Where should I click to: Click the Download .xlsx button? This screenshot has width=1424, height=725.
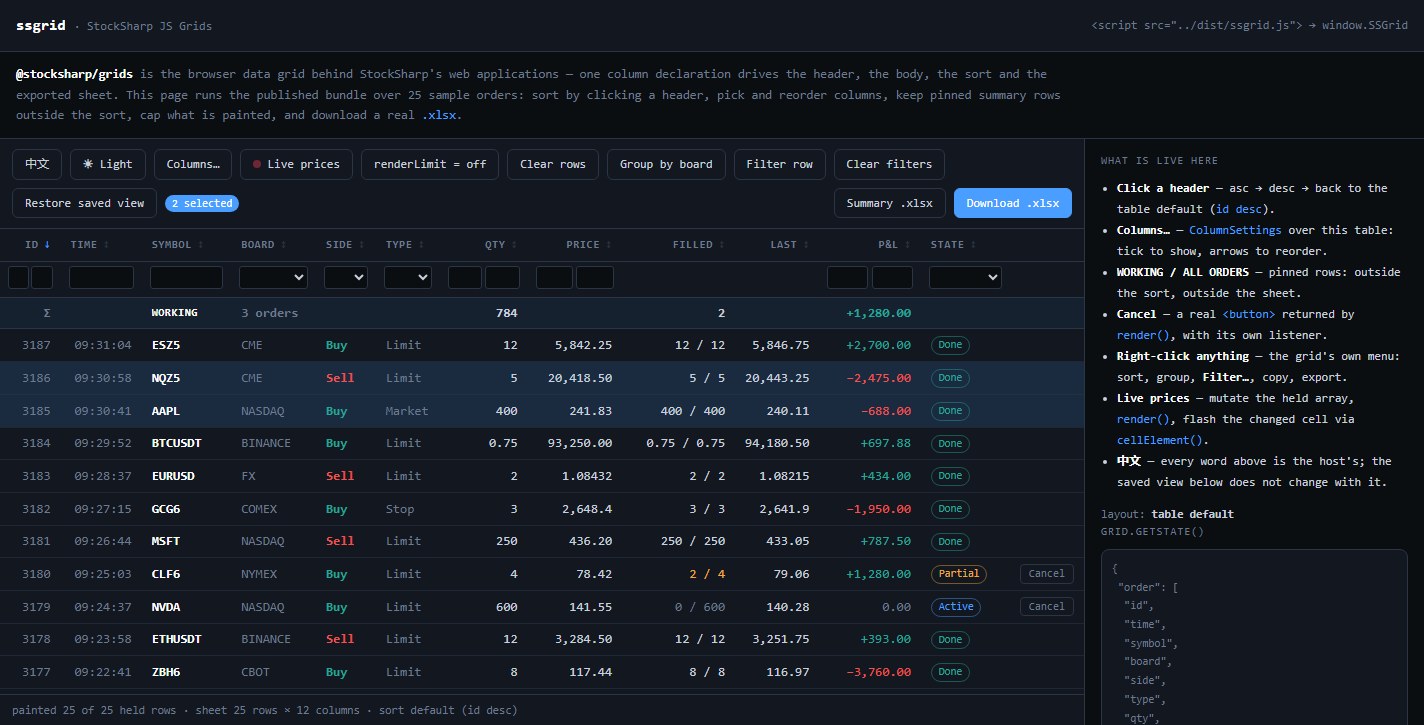tap(1013, 203)
